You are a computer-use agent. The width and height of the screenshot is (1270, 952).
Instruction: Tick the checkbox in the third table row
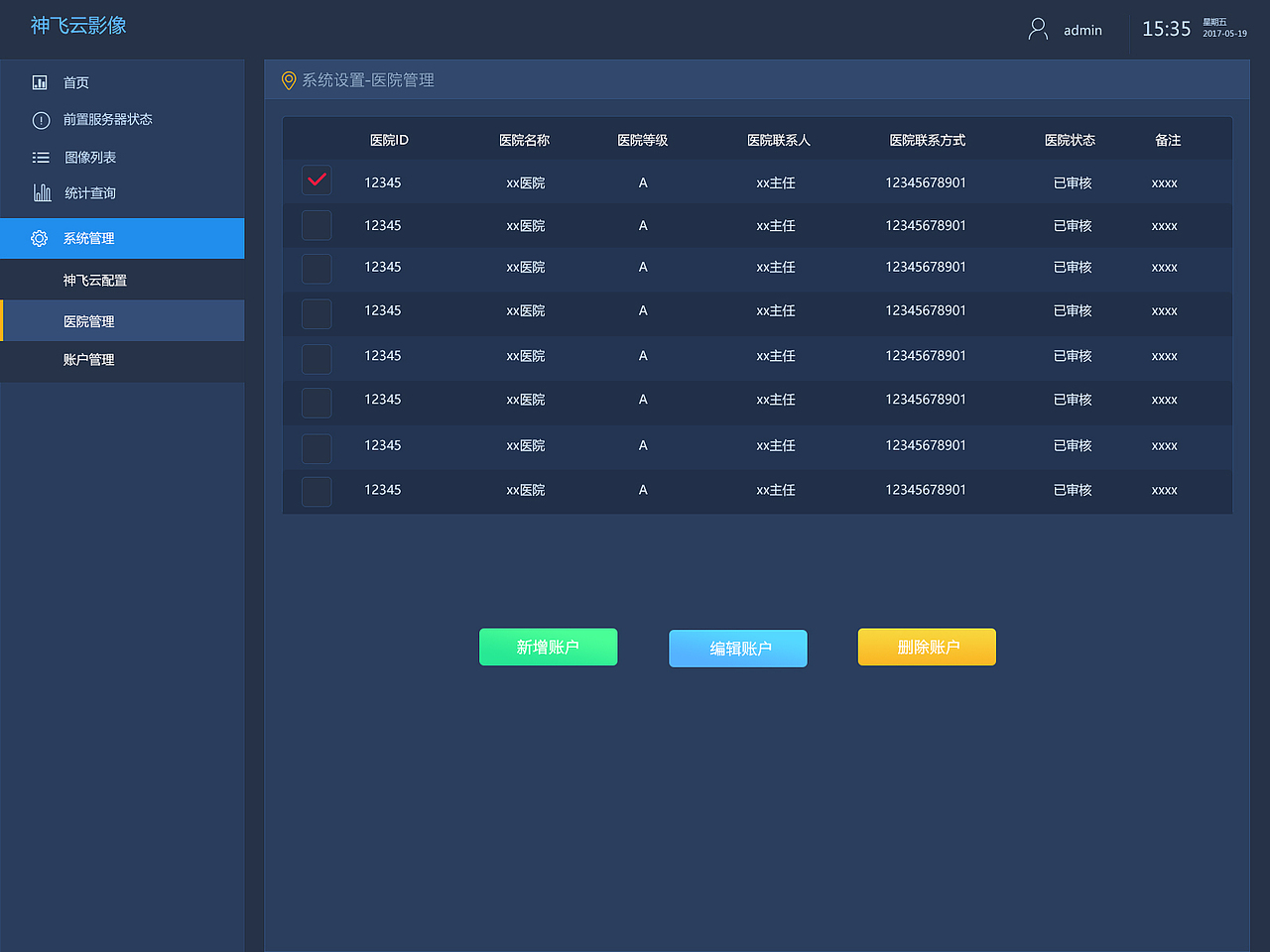(317, 269)
